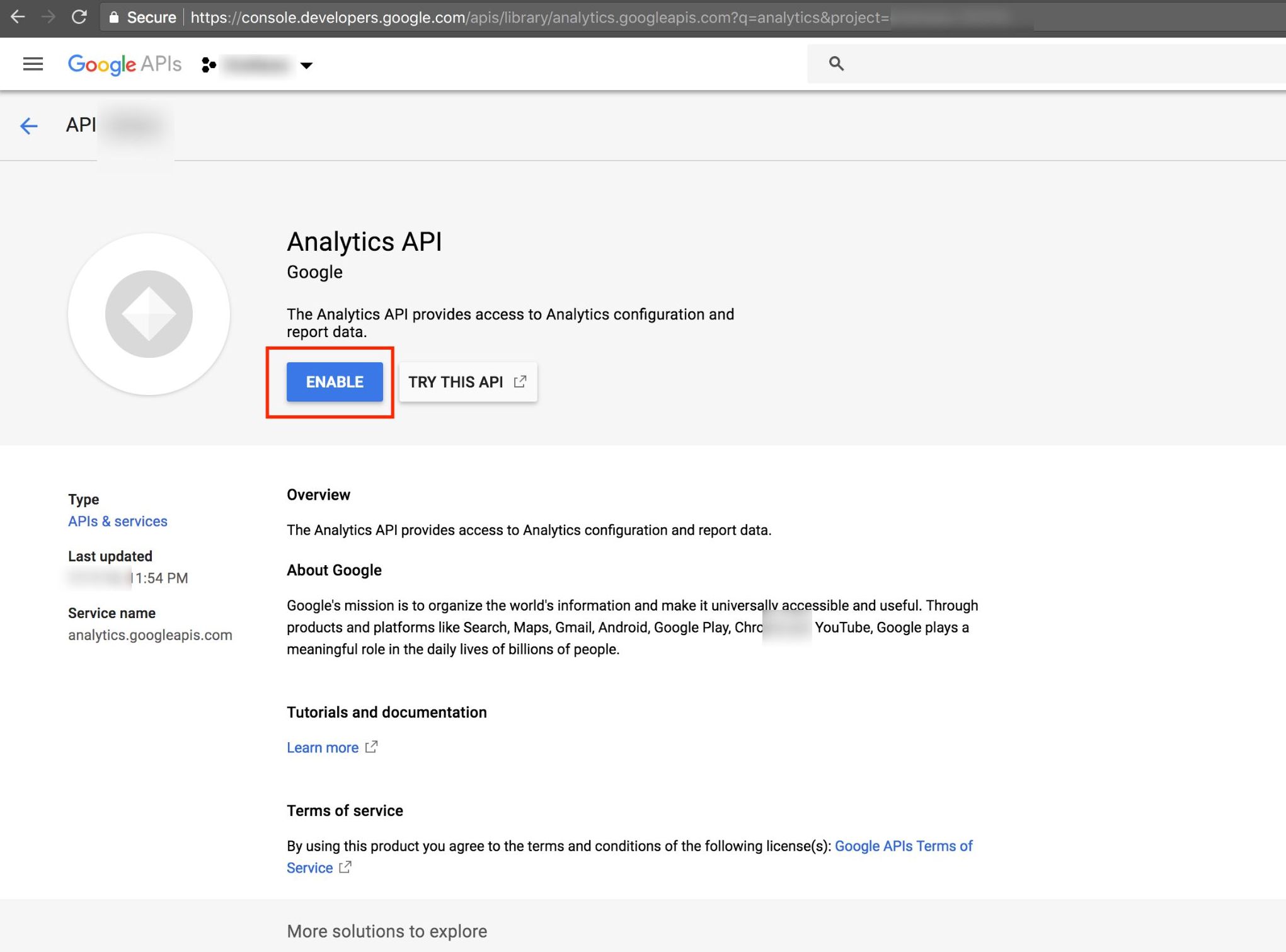This screenshot has height=952, width=1286.
Task: Click the TRY THIS API button
Action: [x=468, y=382]
